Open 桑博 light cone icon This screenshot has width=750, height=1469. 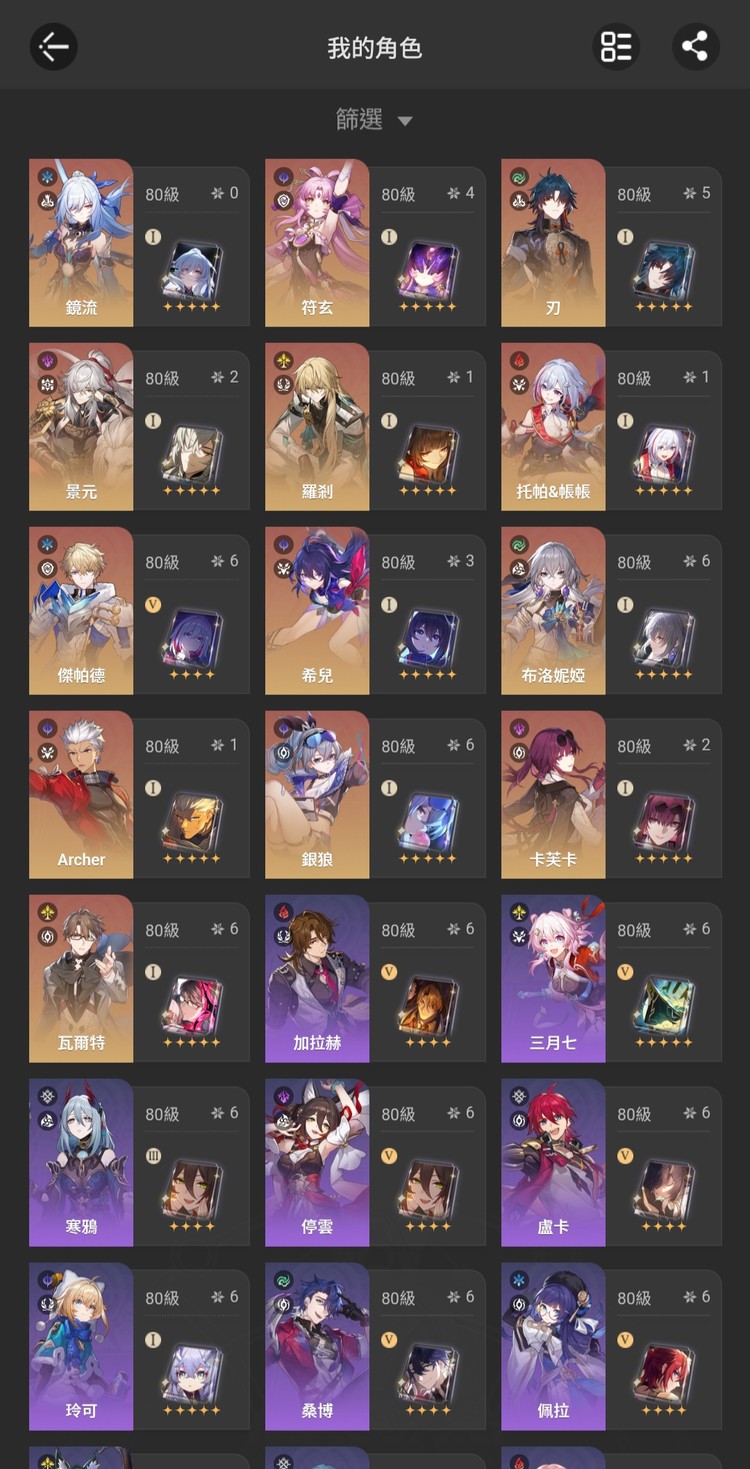point(428,1373)
